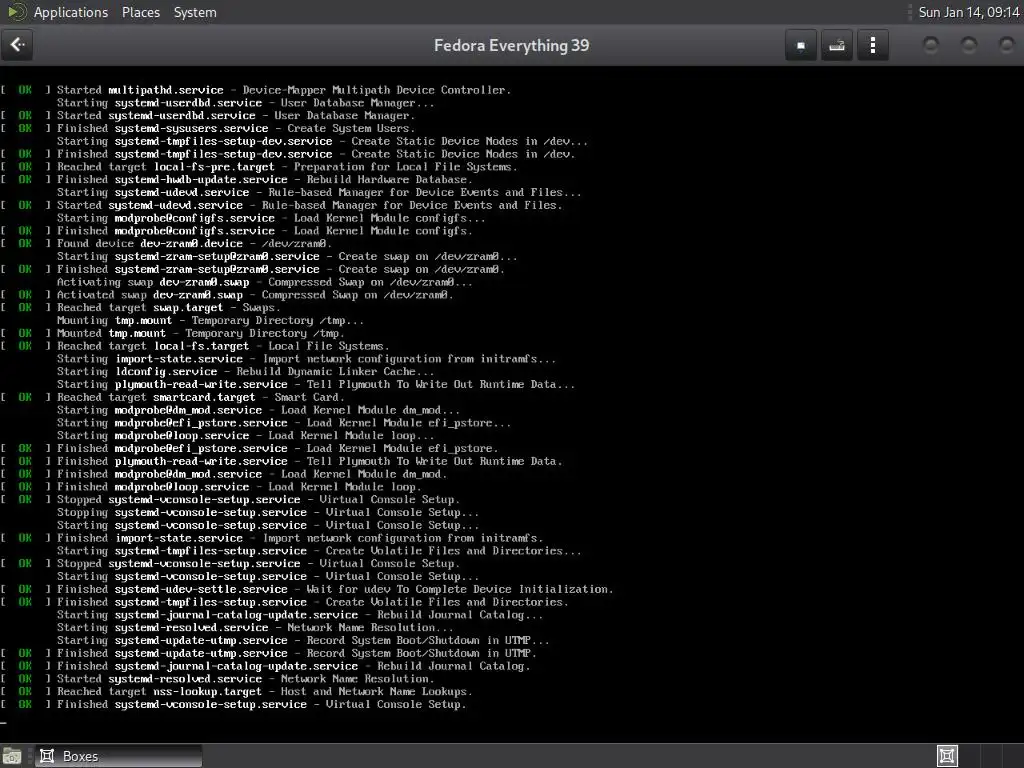Image resolution: width=1024 pixels, height=768 pixels.
Task: Open the clock showing Sun Jan 14, 09:14
Action: [968, 12]
